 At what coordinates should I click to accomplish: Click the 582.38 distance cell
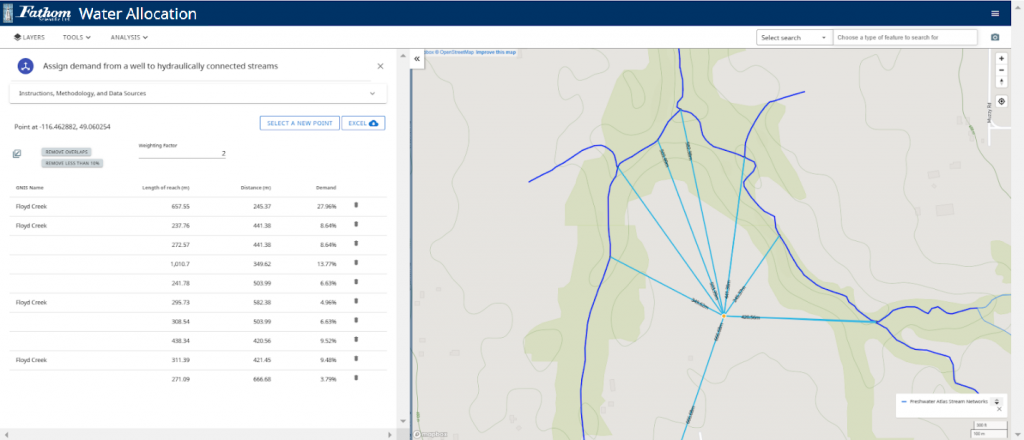click(262, 302)
